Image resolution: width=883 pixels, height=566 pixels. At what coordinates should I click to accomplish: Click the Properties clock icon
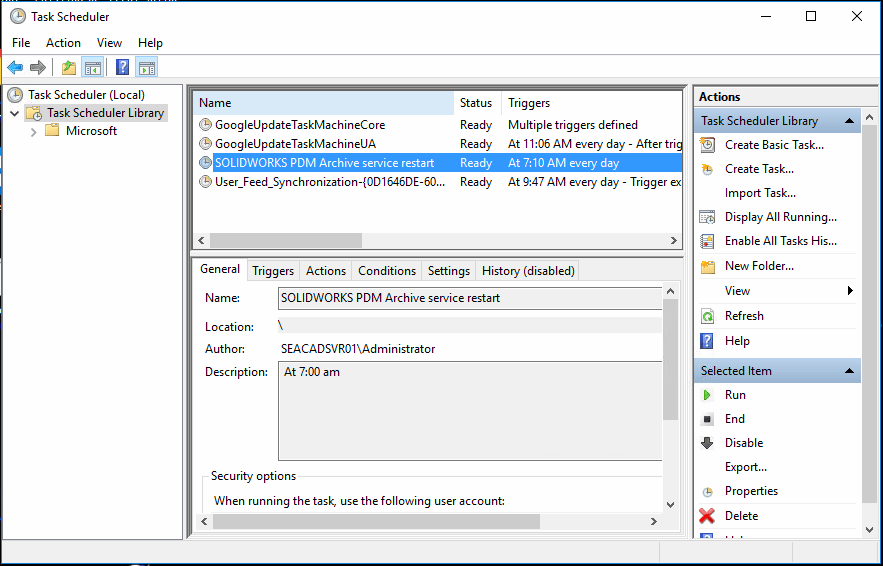pos(707,492)
